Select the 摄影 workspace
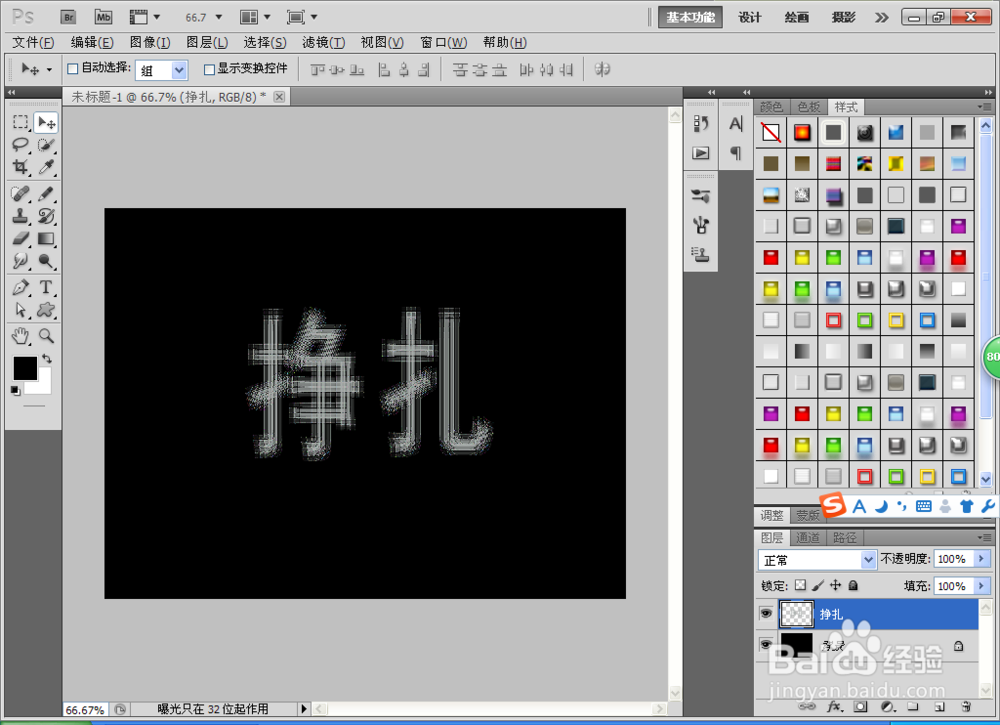This screenshot has height=725, width=1000. (843, 17)
